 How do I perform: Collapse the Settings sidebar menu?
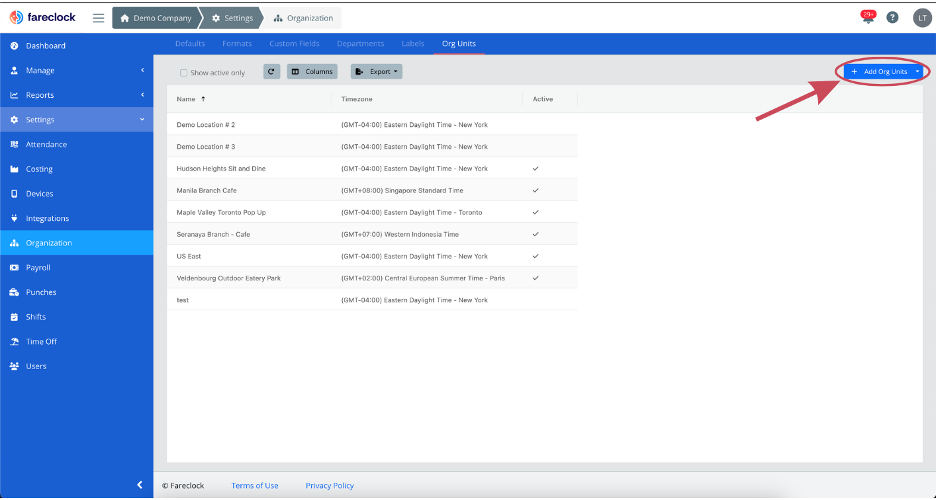(x=76, y=120)
